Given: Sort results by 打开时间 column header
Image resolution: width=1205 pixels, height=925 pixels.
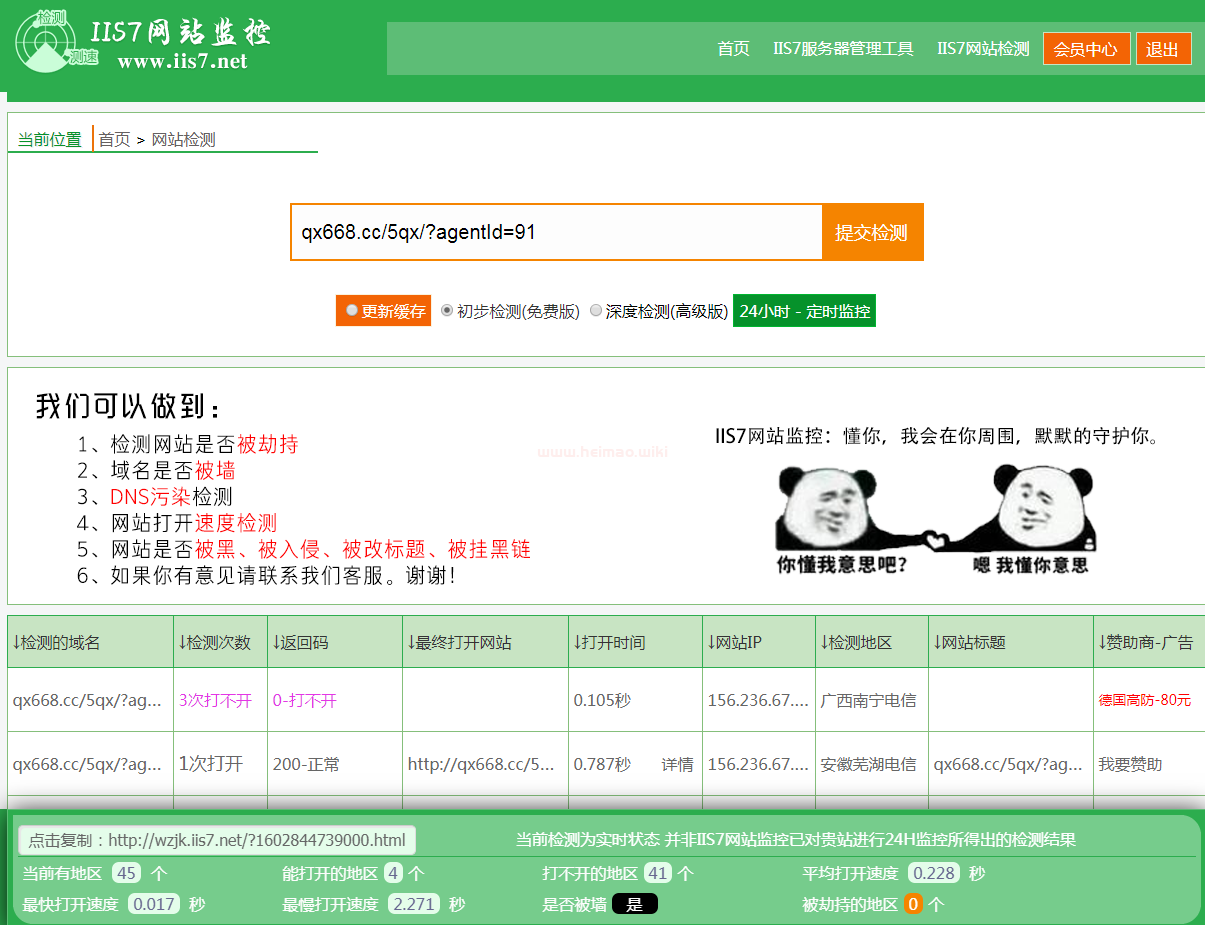Looking at the screenshot, I should coord(609,643).
